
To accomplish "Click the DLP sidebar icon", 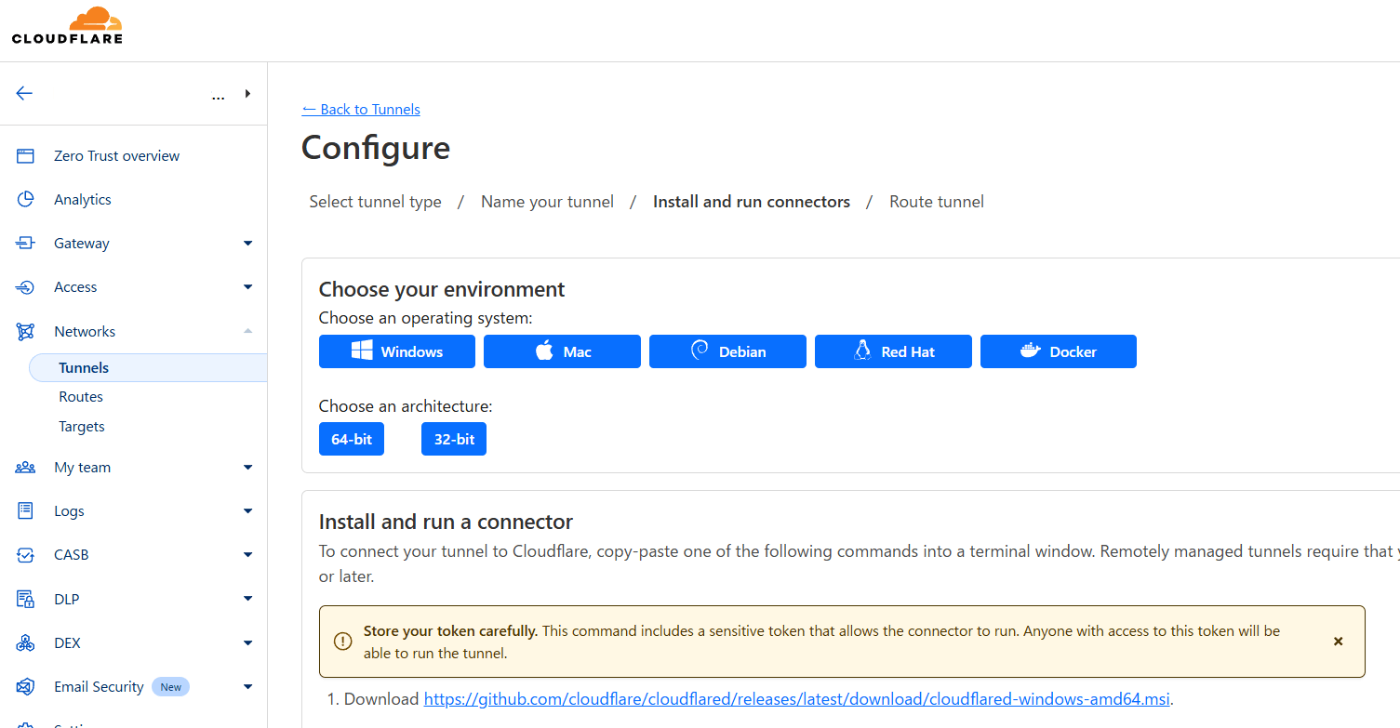I will pos(26,599).
